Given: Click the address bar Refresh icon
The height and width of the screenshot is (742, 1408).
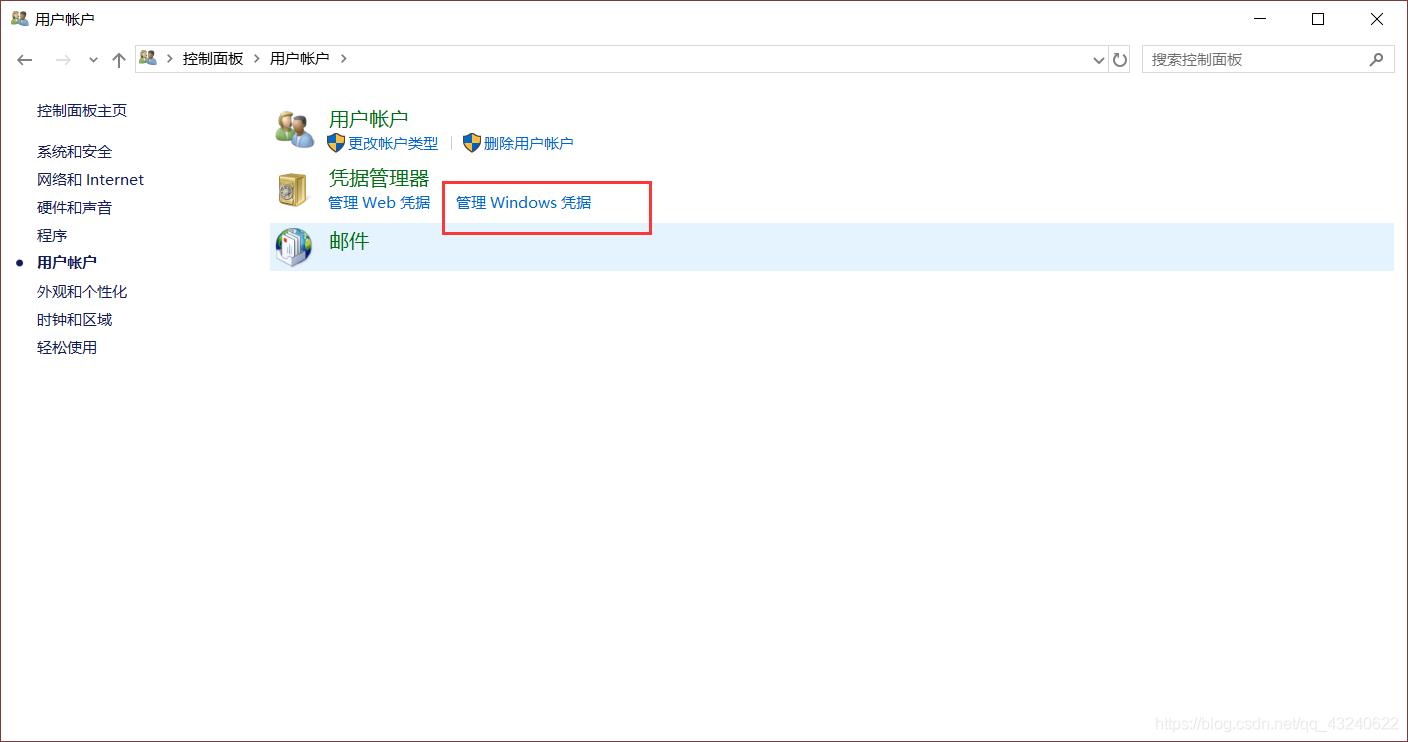Looking at the screenshot, I should tap(1120, 59).
